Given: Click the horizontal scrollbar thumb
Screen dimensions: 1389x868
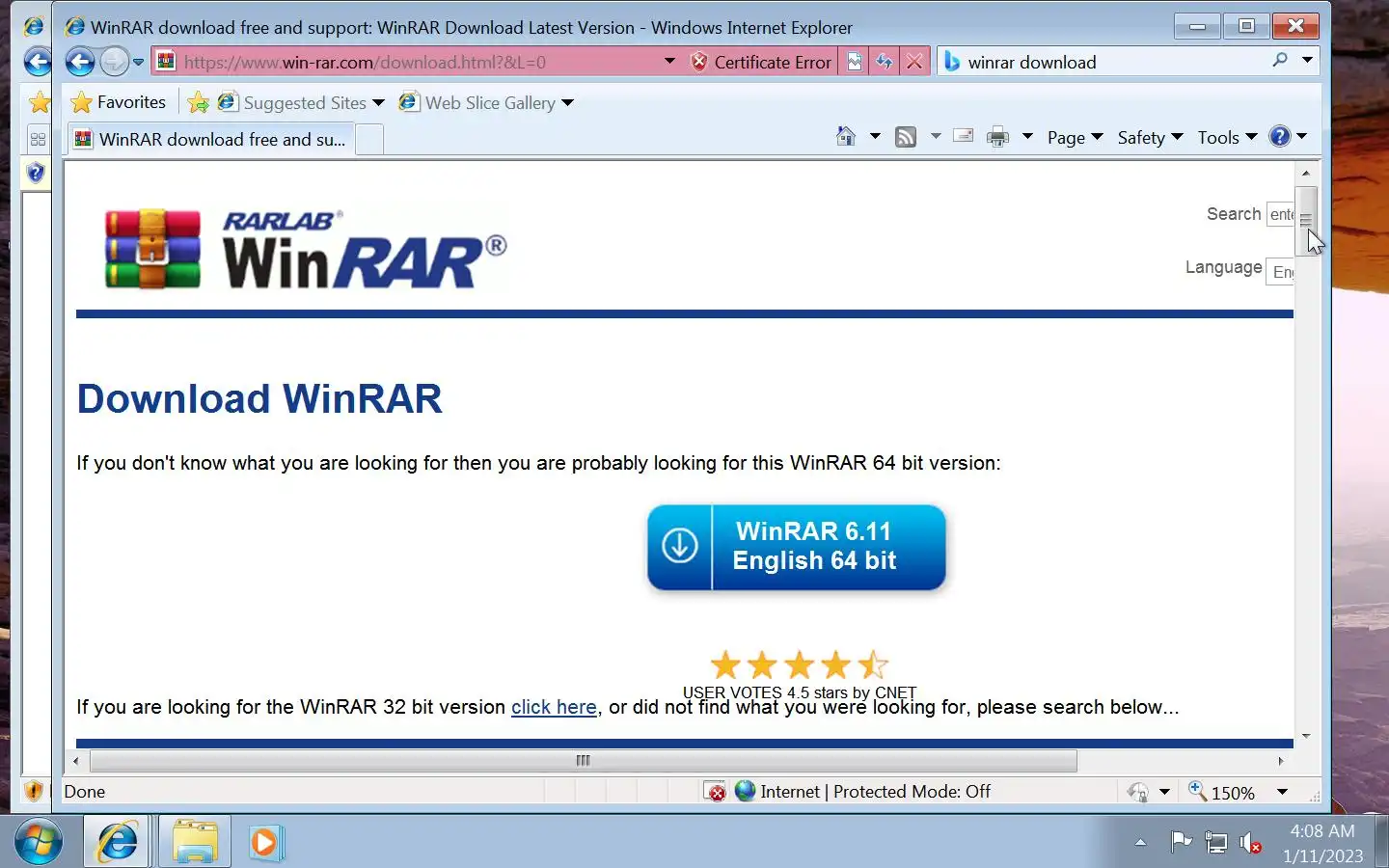Looking at the screenshot, I should 583,761.
